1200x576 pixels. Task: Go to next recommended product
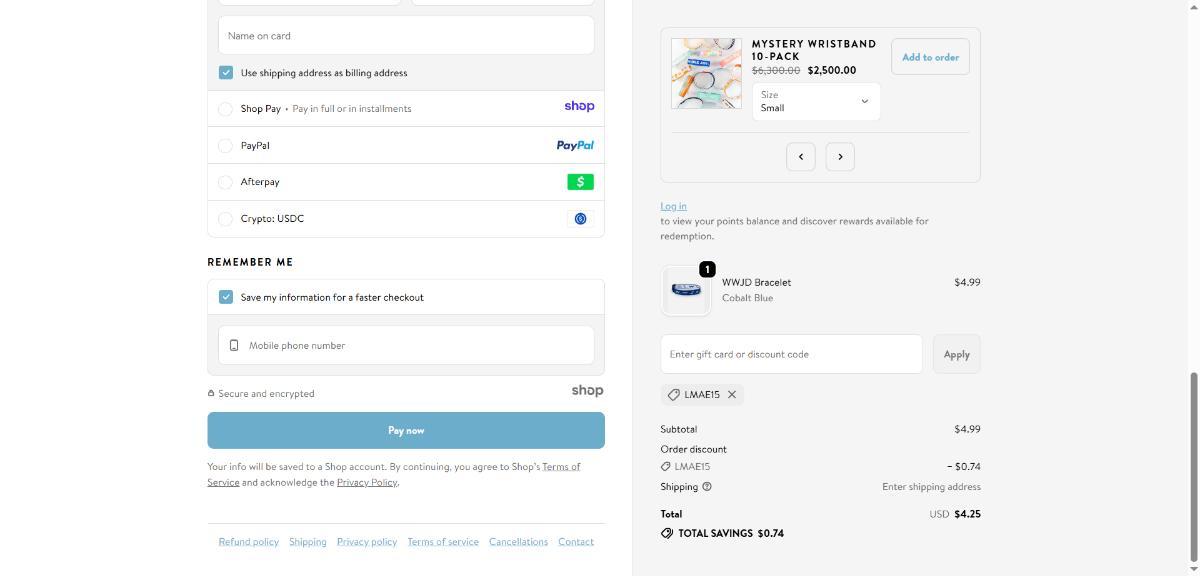click(840, 157)
